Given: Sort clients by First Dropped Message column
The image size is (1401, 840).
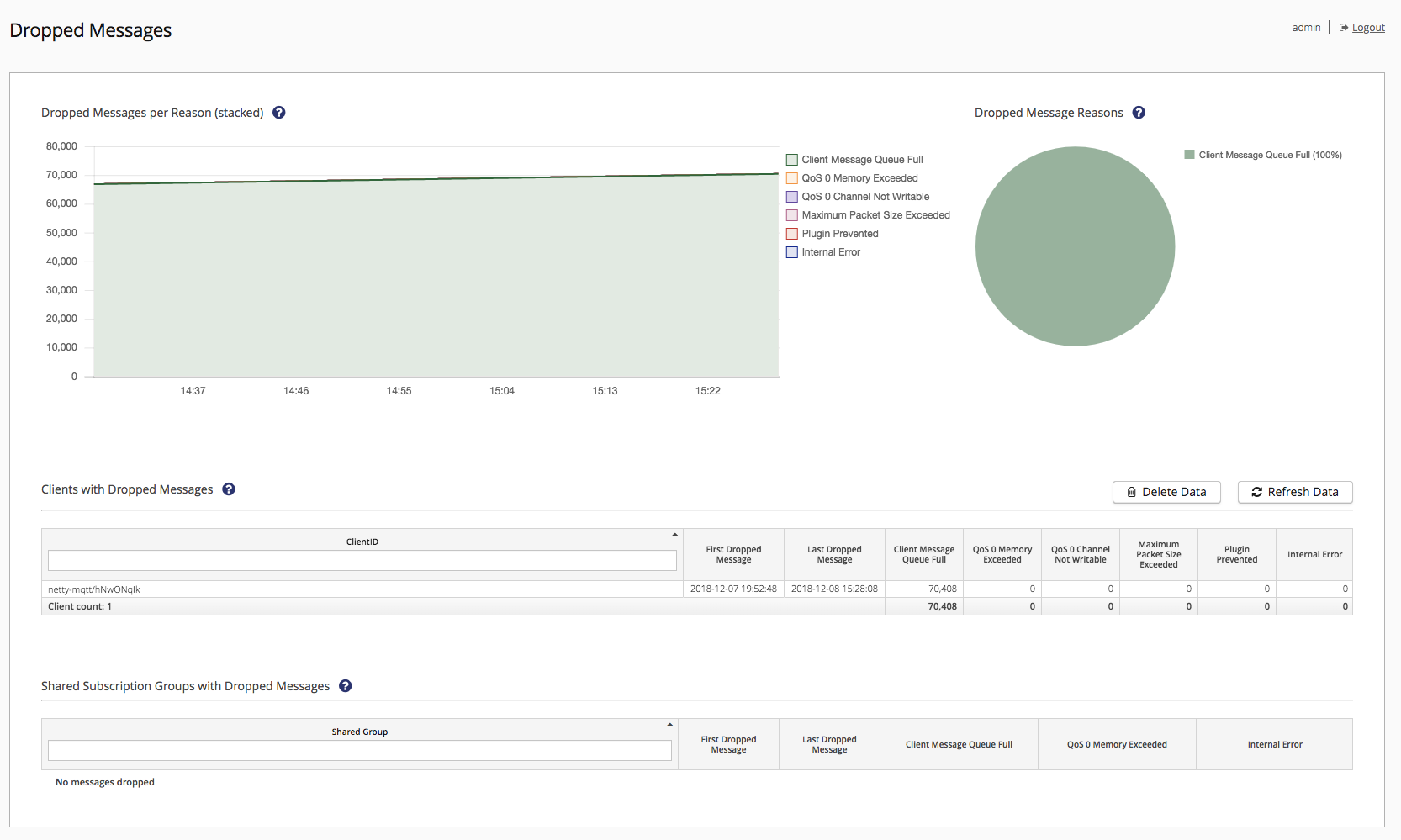Looking at the screenshot, I should [733, 555].
